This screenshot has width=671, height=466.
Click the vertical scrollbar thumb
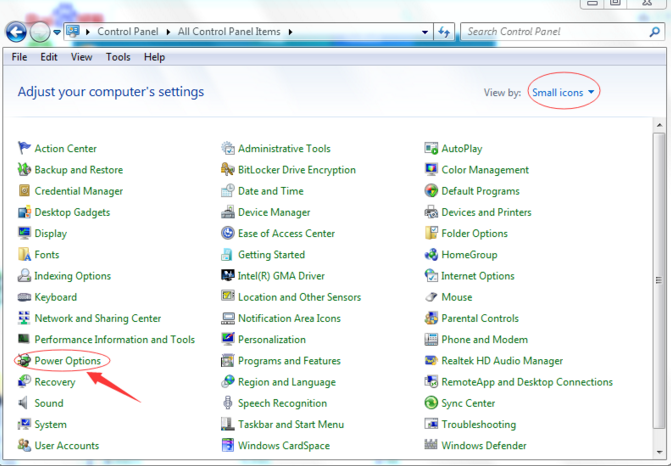point(659,280)
